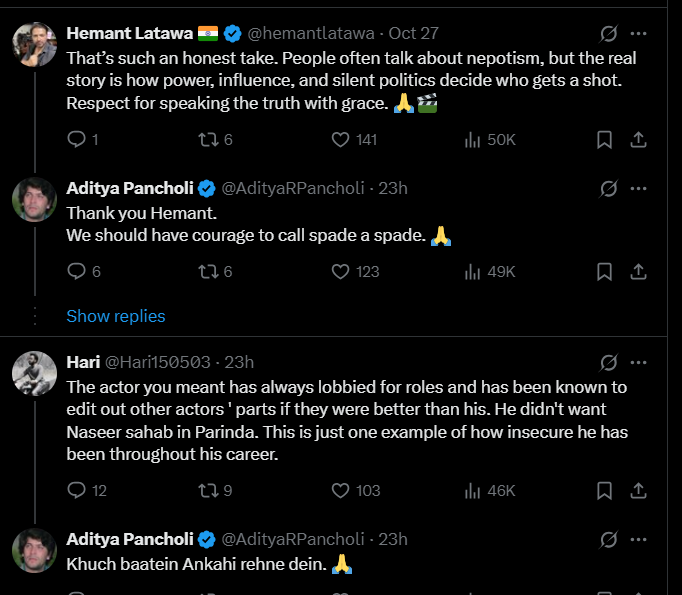
Task: Like Hemant Latawa's tweet
Action: click(339, 140)
